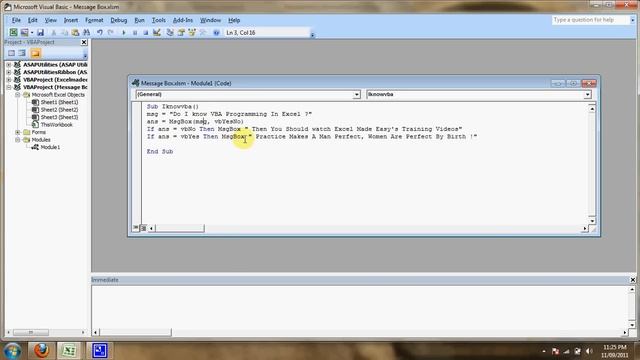Open the Object Browser toolbar icon
The image size is (640, 360).
192,32
